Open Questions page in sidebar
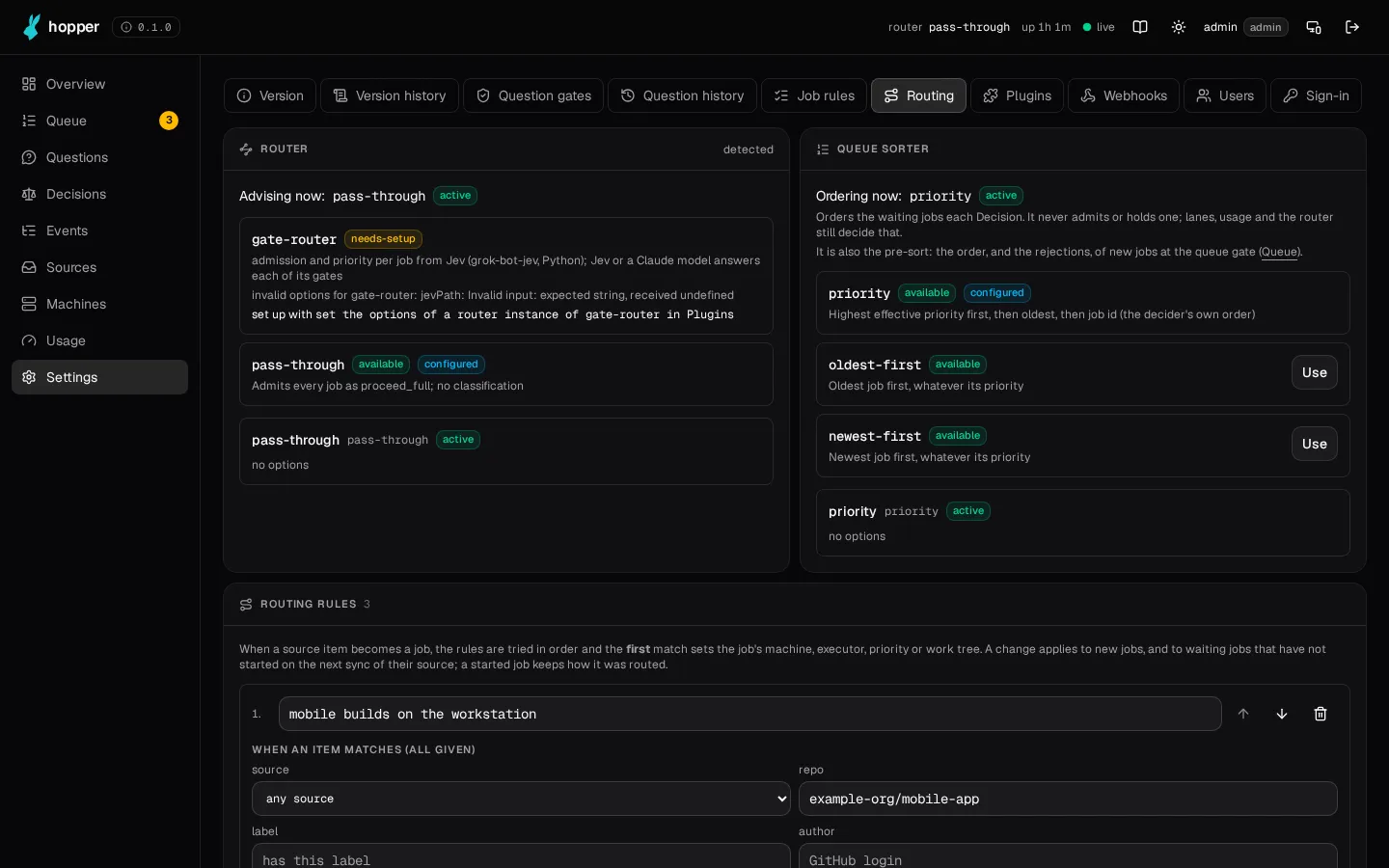1389x868 pixels. [x=99, y=157]
